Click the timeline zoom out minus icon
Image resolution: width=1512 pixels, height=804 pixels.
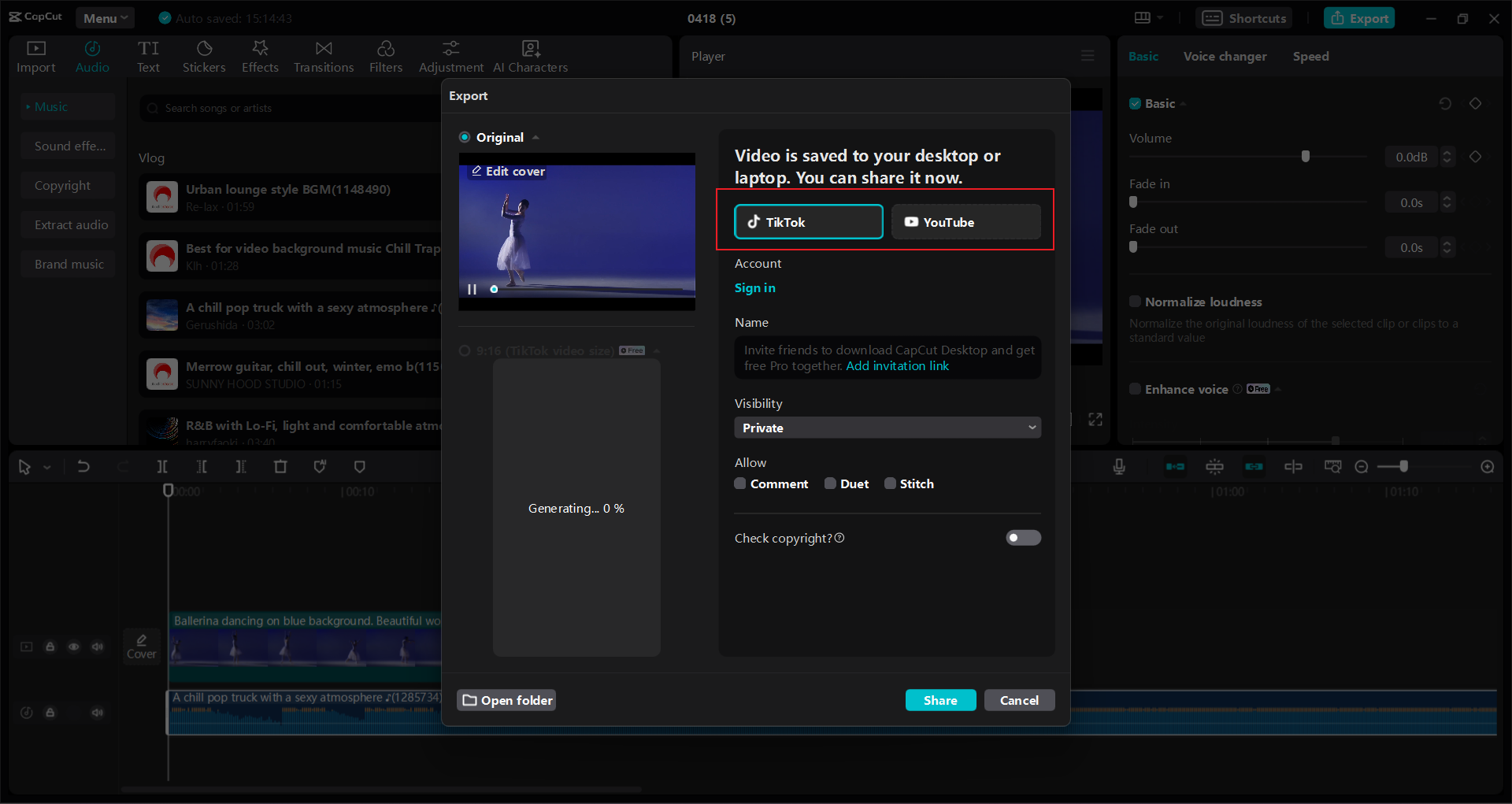point(1362,467)
